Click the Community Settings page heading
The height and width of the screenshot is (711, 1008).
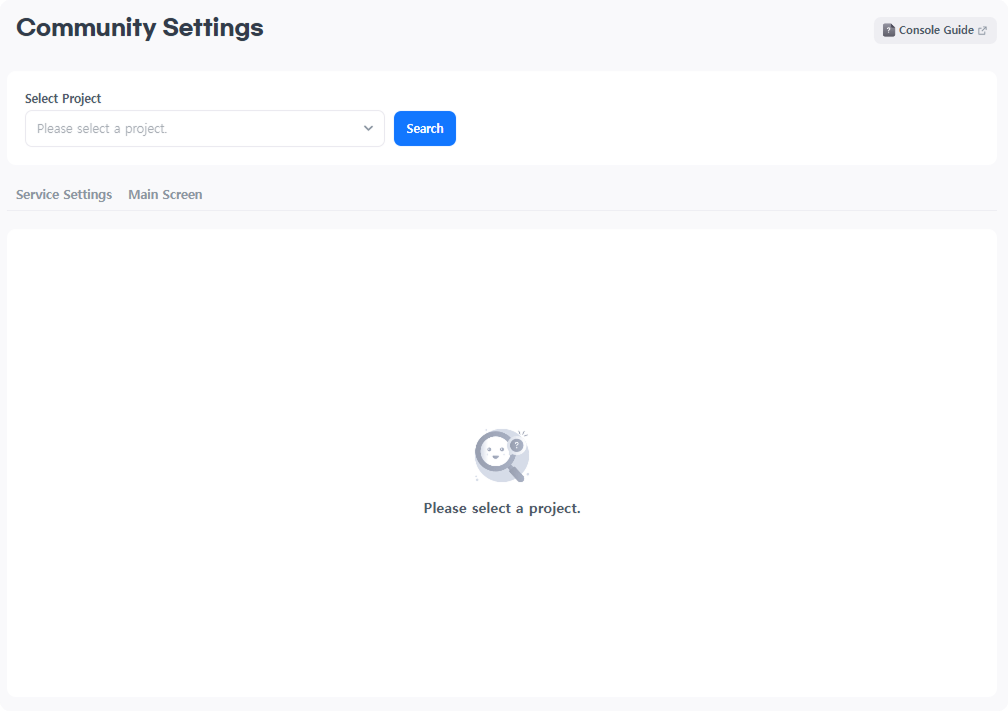click(x=140, y=28)
